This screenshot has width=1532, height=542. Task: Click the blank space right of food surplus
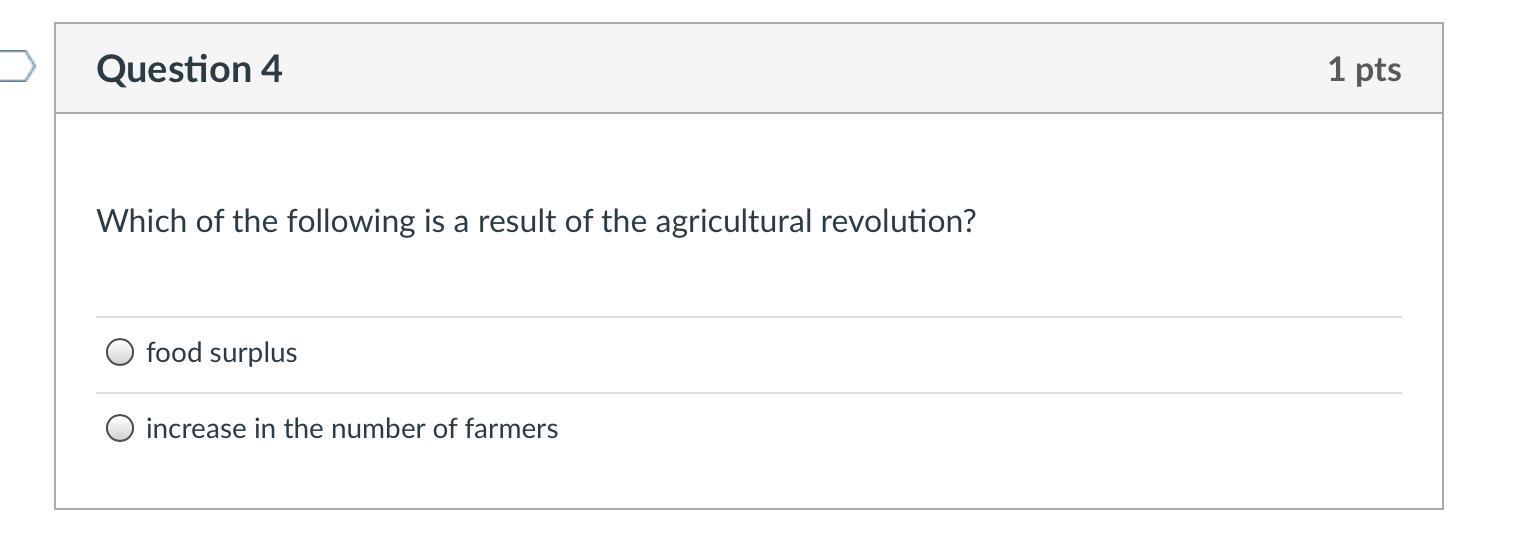[x=800, y=353]
